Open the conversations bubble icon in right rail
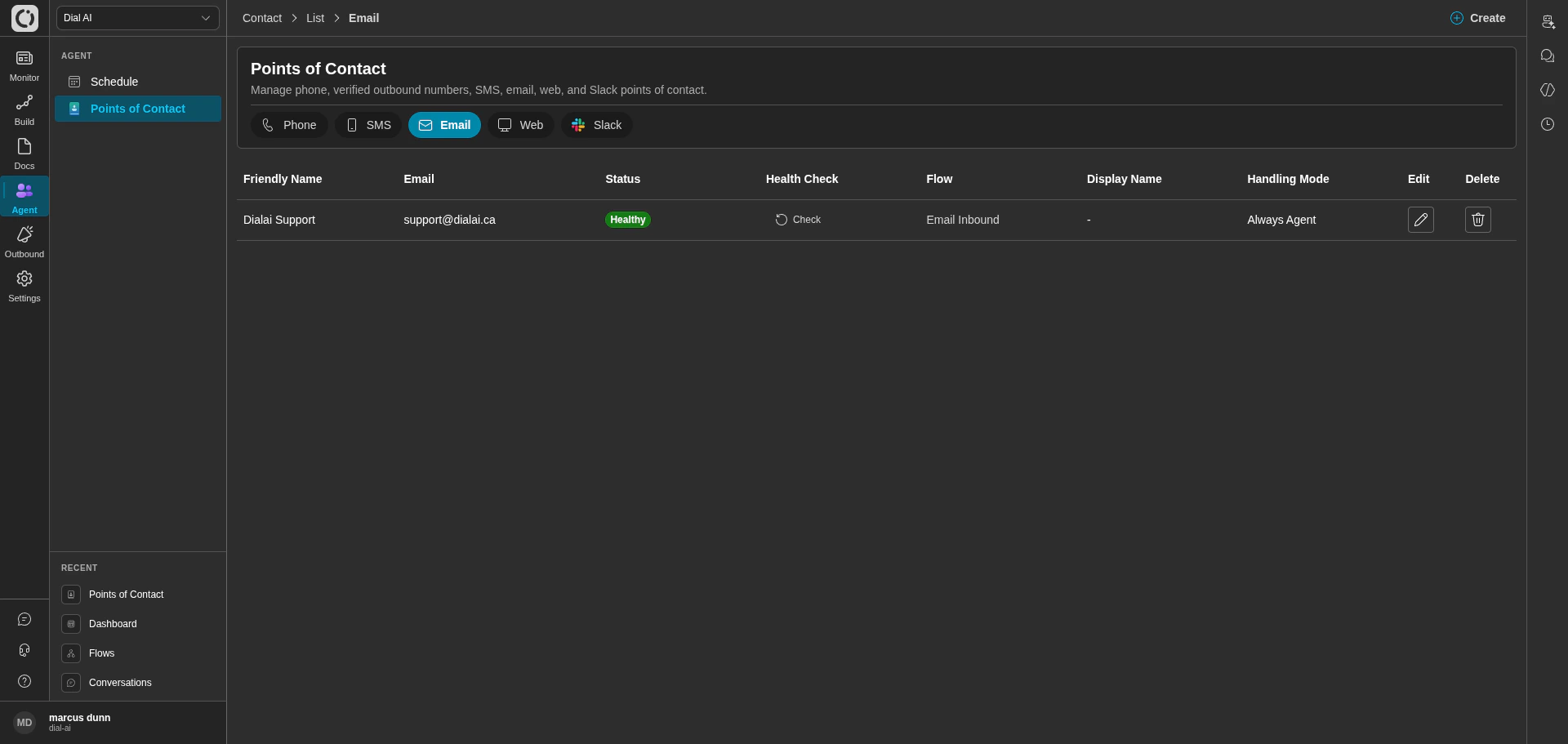Viewport: 1568px width, 744px height. click(x=1548, y=56)
